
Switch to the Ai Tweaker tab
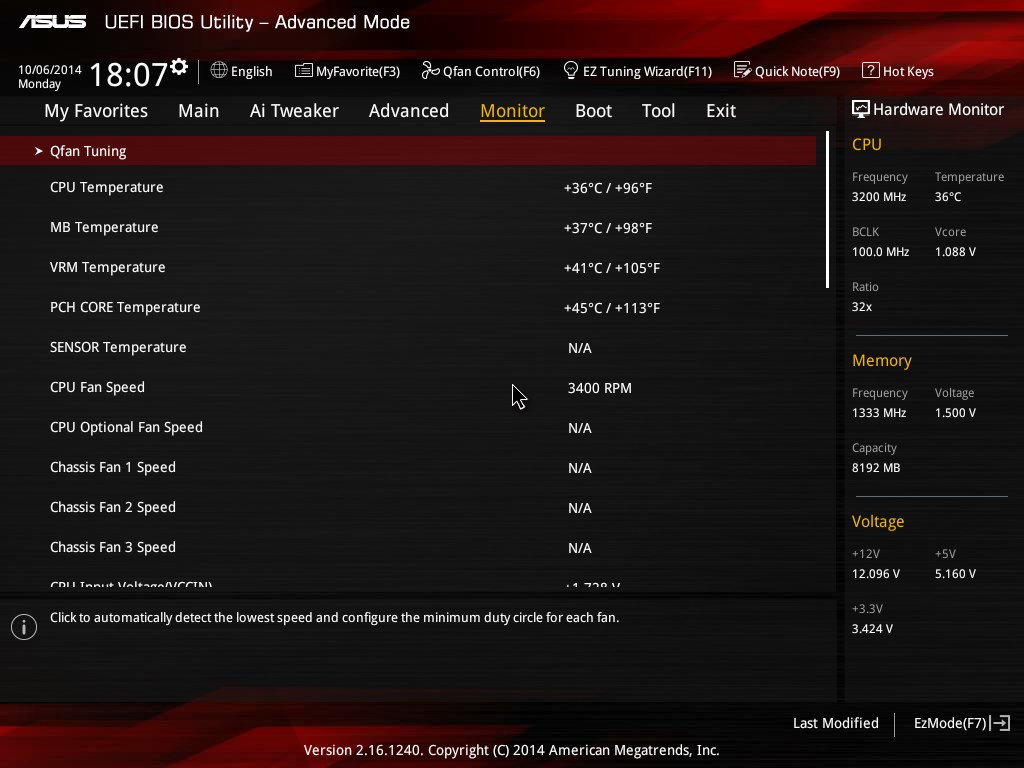click(x=294, y=111)
